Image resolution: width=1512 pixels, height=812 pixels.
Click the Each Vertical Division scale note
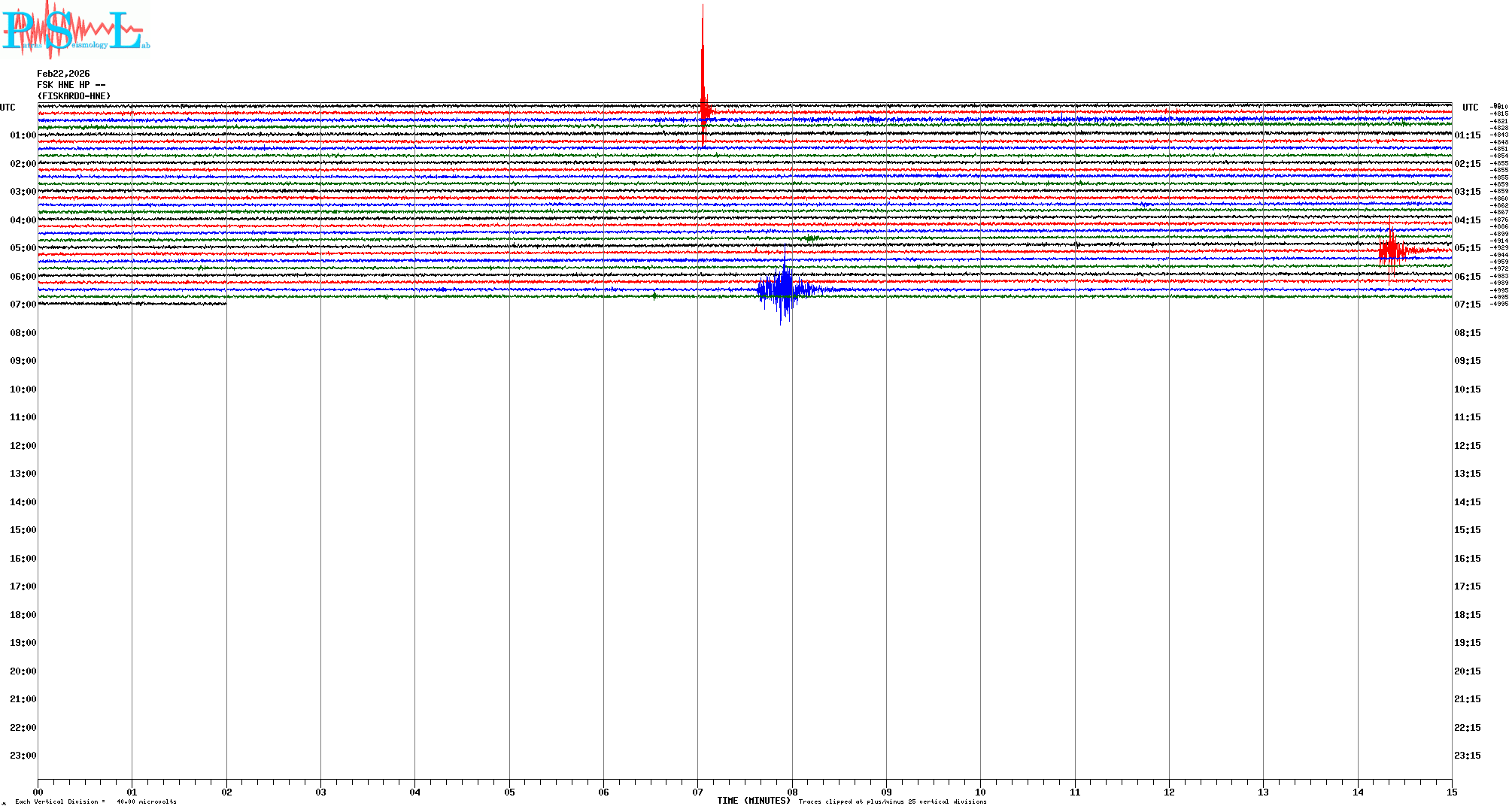pyautogui.click(x=96, y=801)
